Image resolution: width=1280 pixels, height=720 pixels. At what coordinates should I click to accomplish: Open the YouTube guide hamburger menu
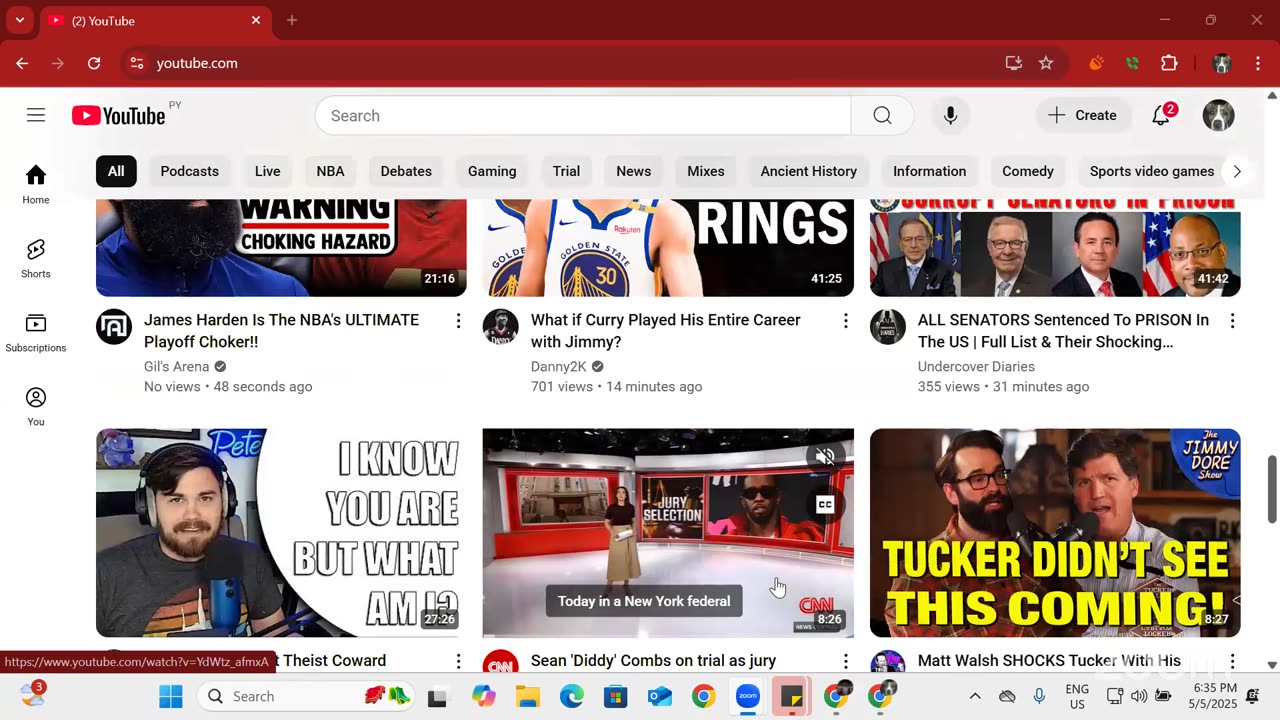(x=36, y=115)
